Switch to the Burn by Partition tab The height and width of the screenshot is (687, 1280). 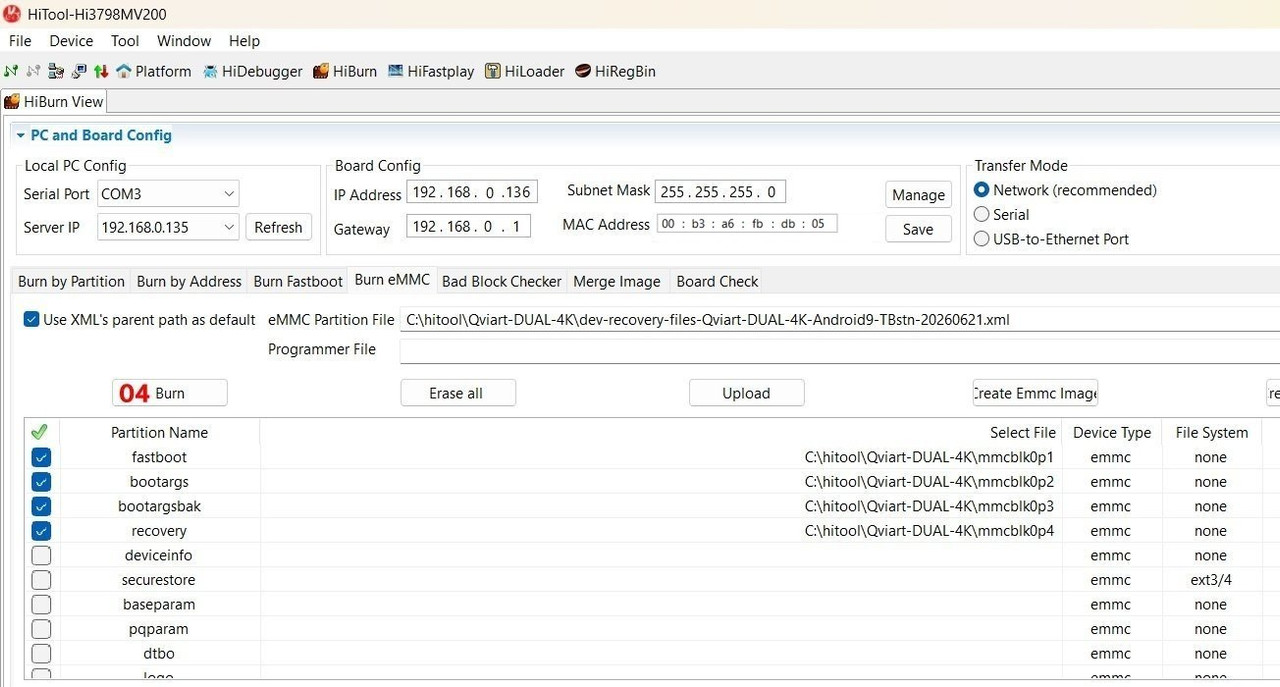click(x=71, y=281)
